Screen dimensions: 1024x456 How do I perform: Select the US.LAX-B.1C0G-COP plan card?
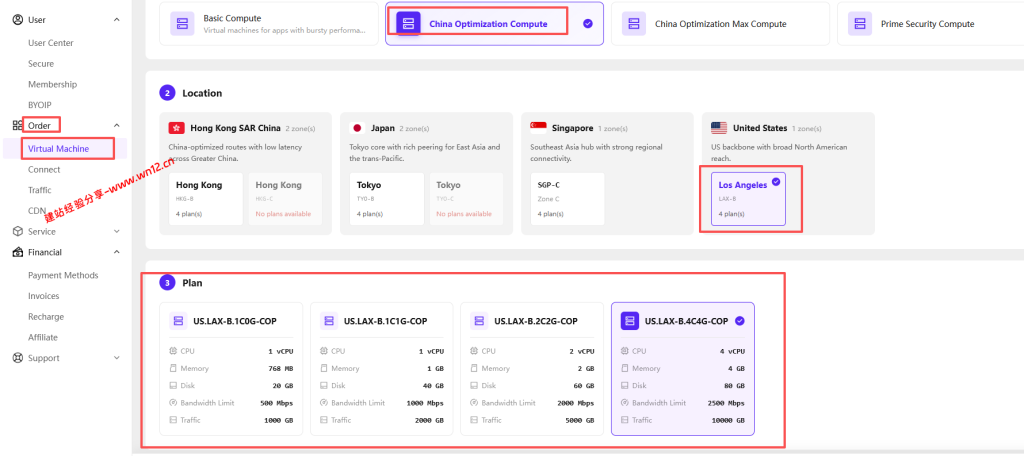point(231,368)
